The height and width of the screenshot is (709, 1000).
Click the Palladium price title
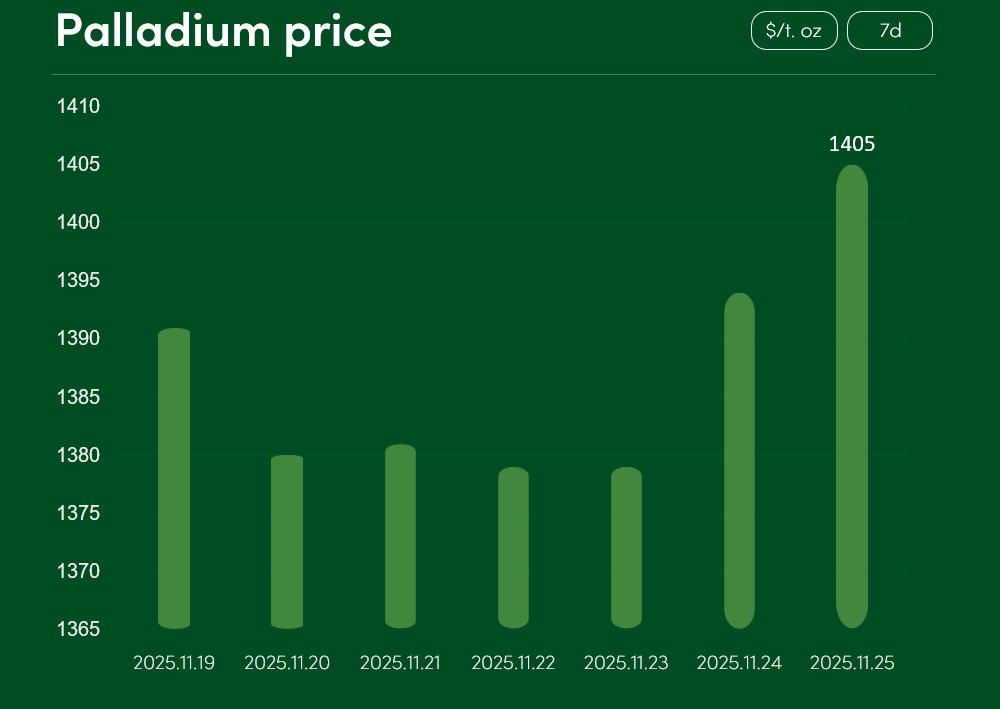(x=224, y=31)
